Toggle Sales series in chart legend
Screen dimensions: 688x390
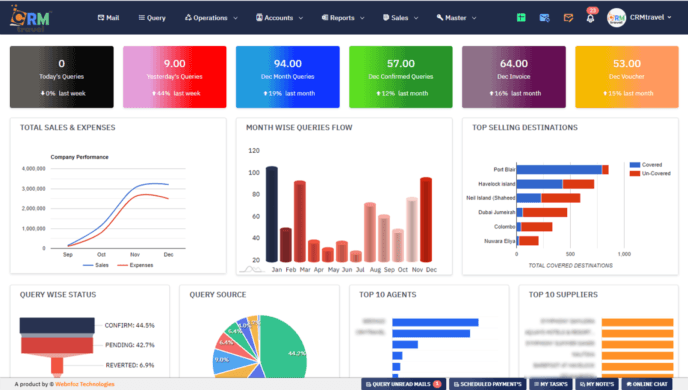coord(96,265)
